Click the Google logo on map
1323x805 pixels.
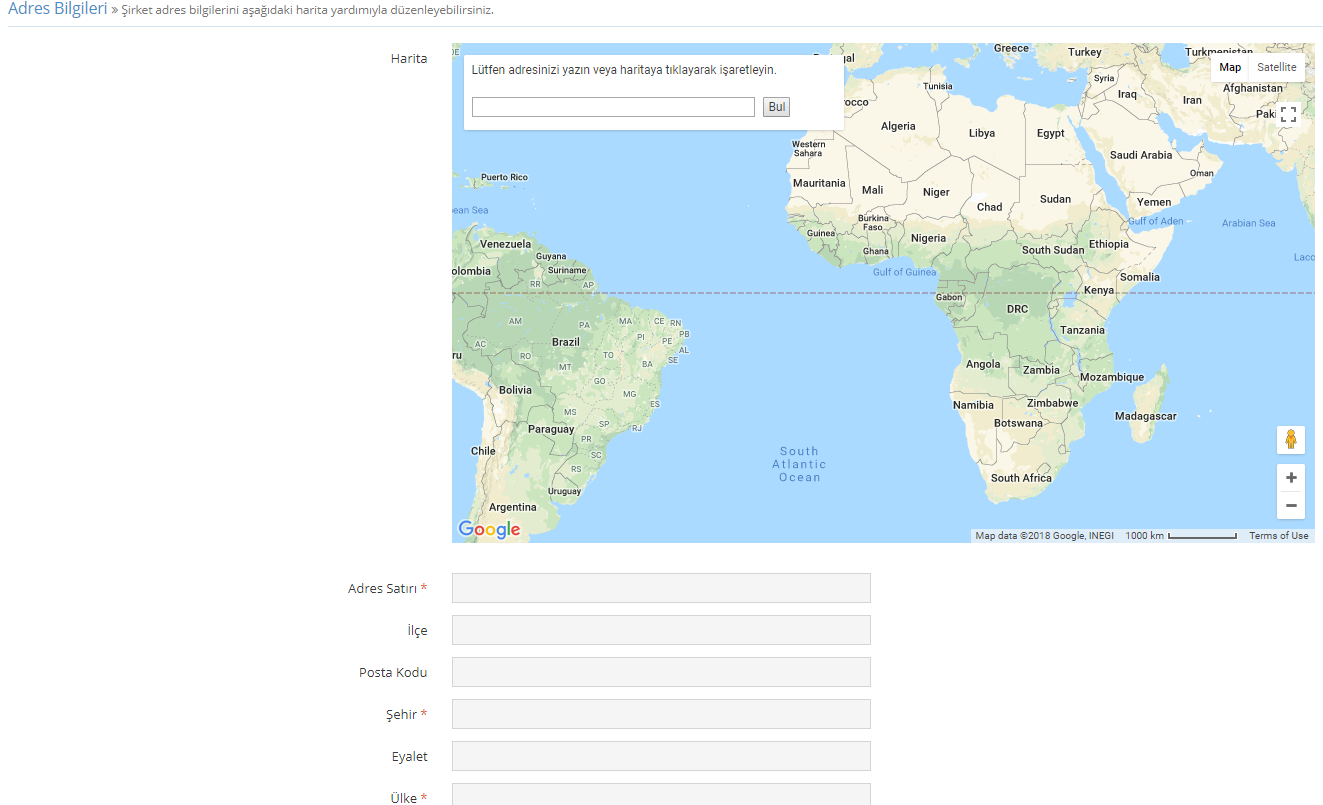click(x=489, y=530)
